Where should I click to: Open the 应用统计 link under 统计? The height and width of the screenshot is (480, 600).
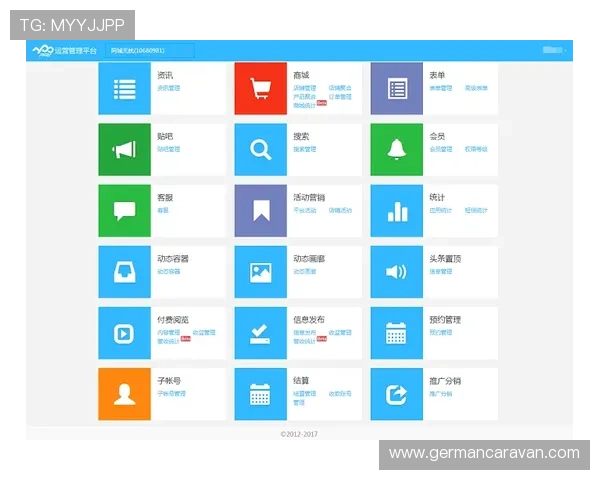pos(440,211)
